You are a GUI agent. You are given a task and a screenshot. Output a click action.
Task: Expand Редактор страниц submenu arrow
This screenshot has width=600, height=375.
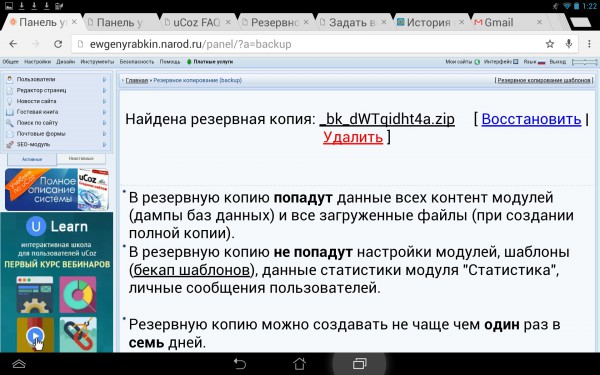(104, 90)
